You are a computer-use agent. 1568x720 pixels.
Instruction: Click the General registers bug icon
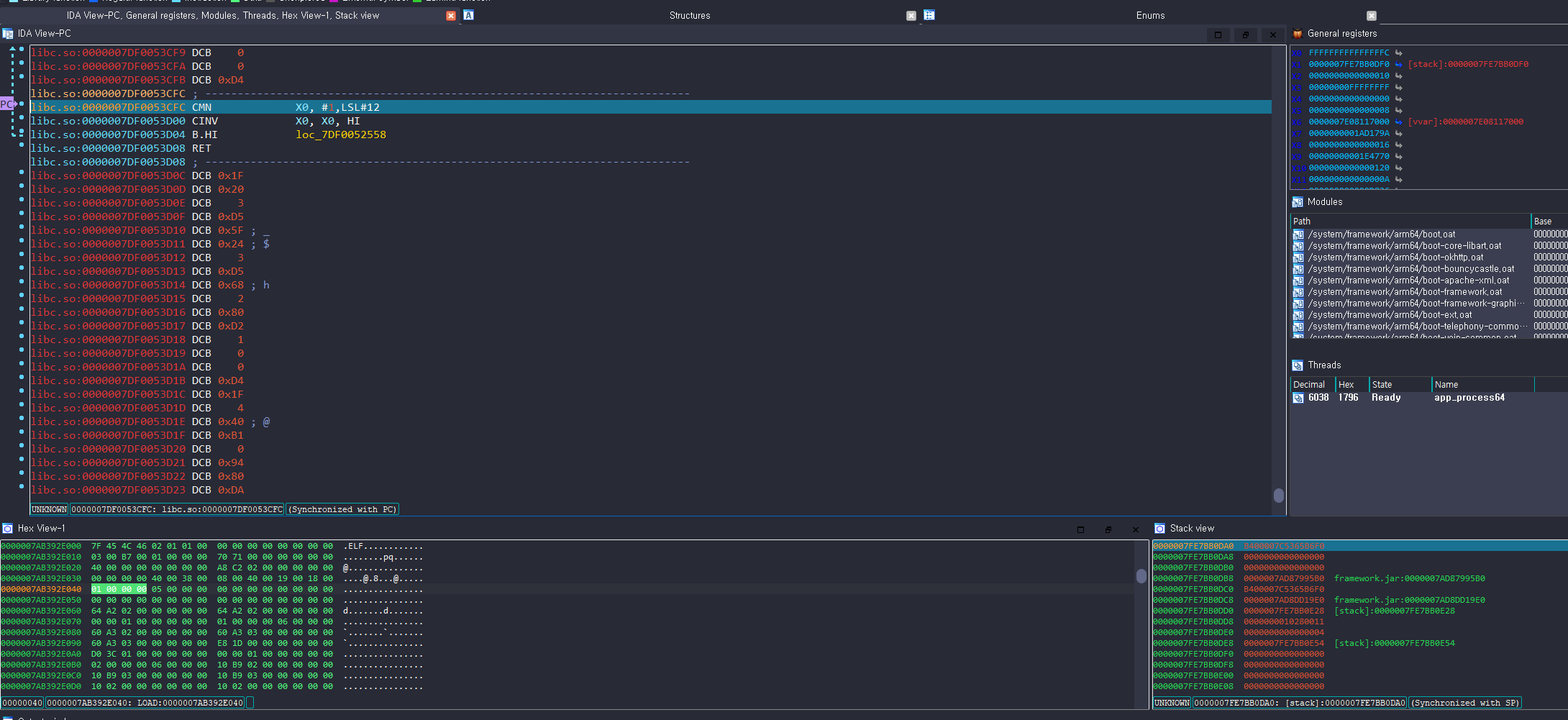(1298, 34)
